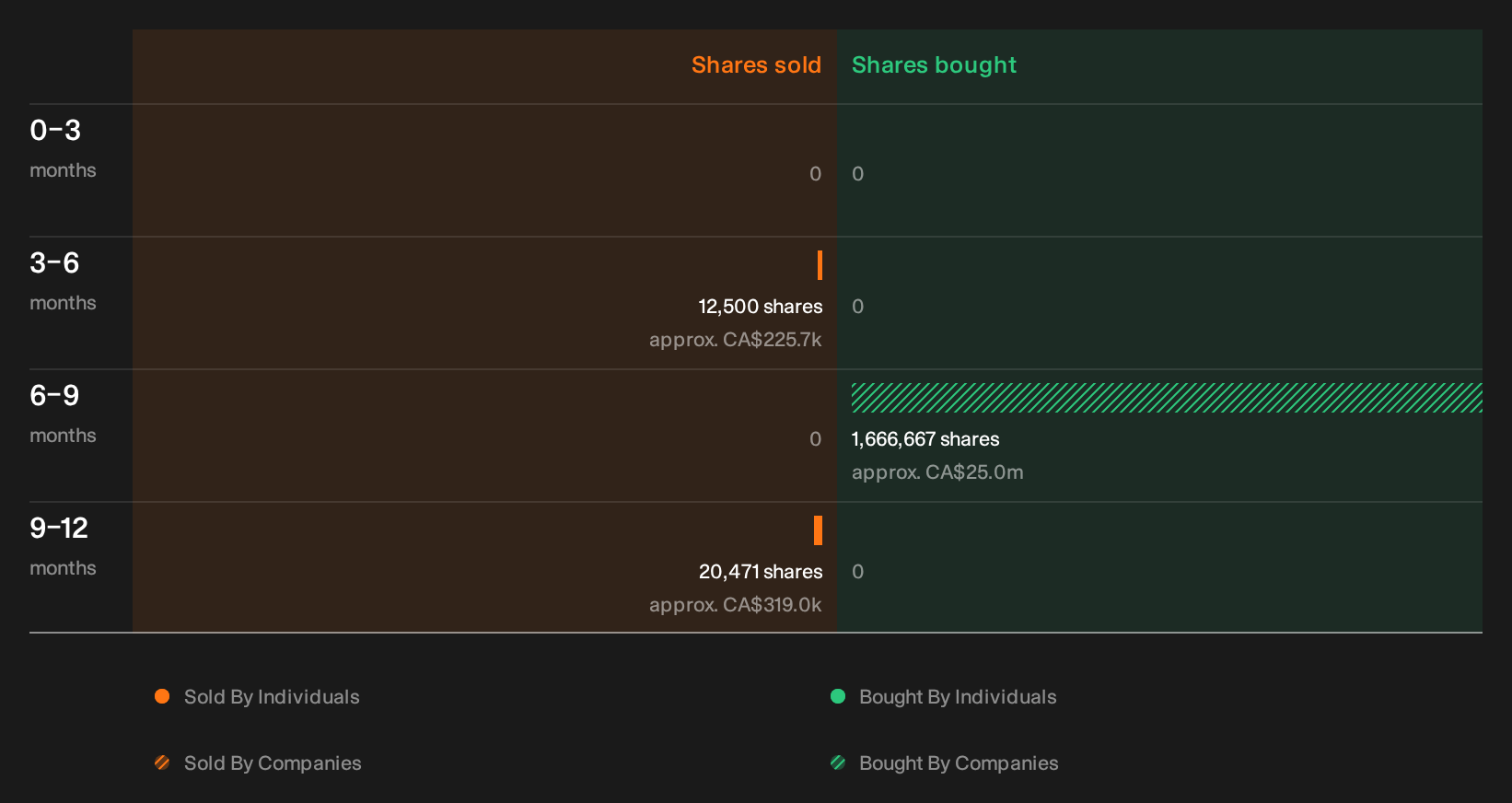Click the Sold By Individuals orange dot
Viewport: 1512px width, 803px height.
[x=162, y=696]
